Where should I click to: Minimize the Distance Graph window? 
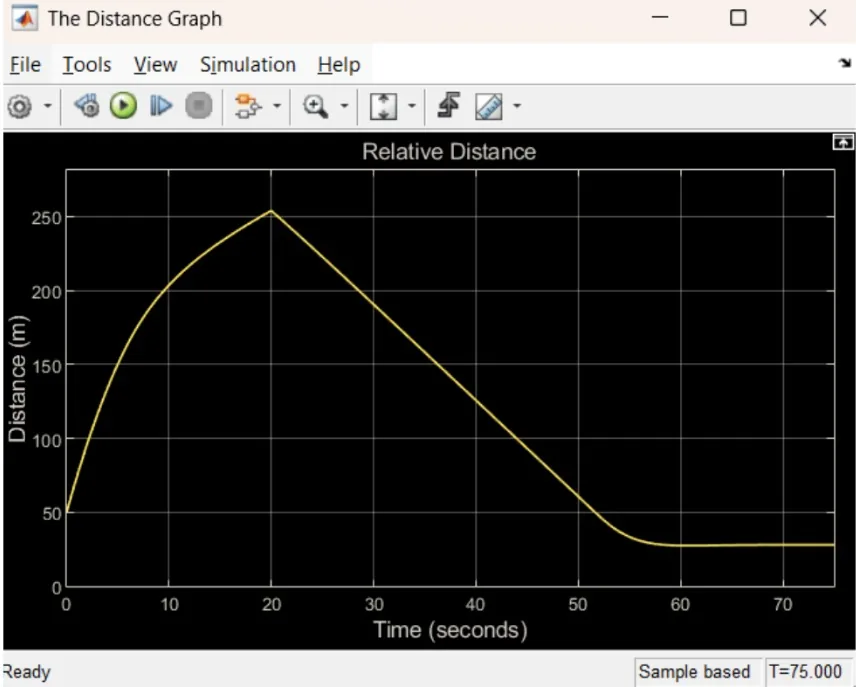tap(660, 18)
